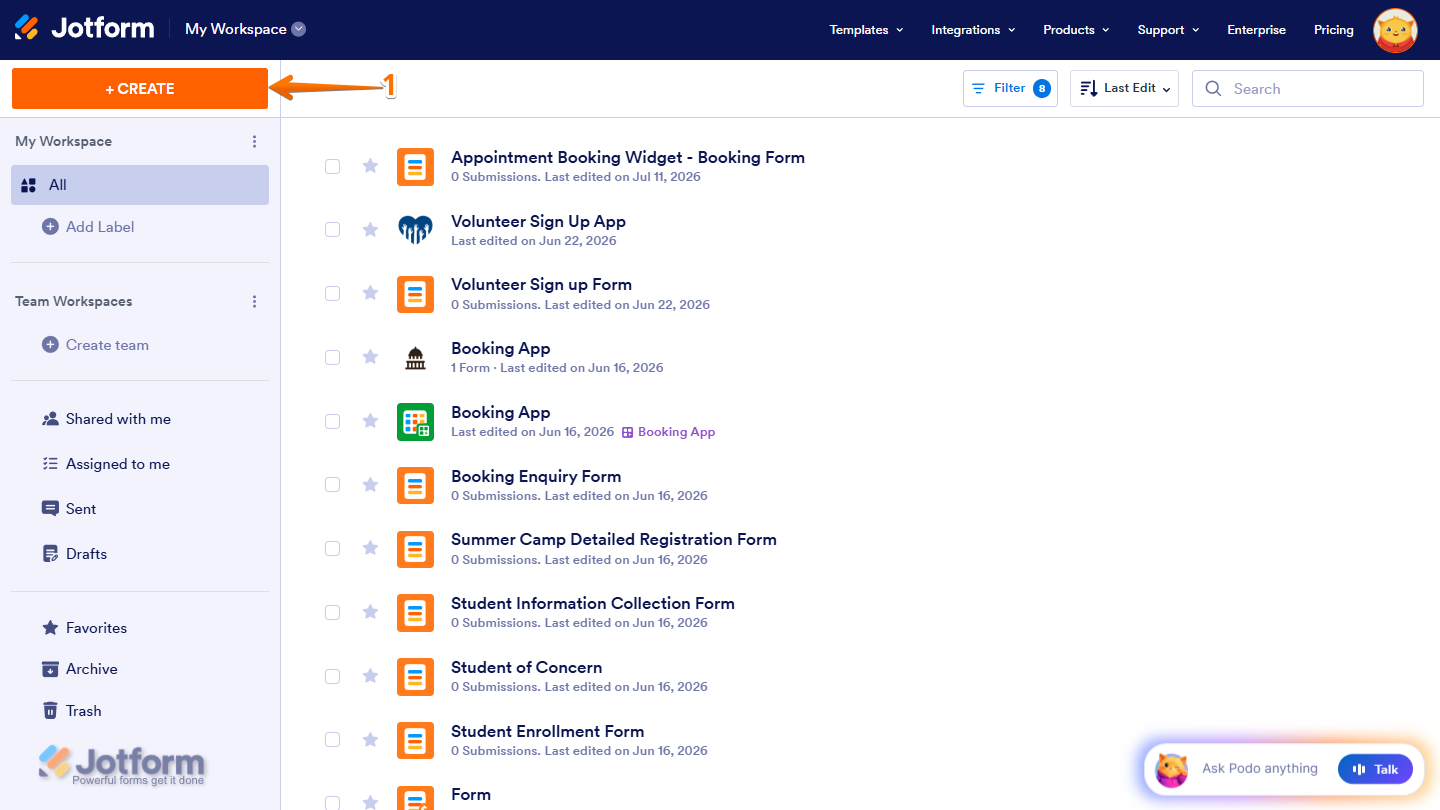The height and width of the screenshot is (810, 1440).
Task: Star the Student Information Collection Form
Action: click(x=370, y=612)
